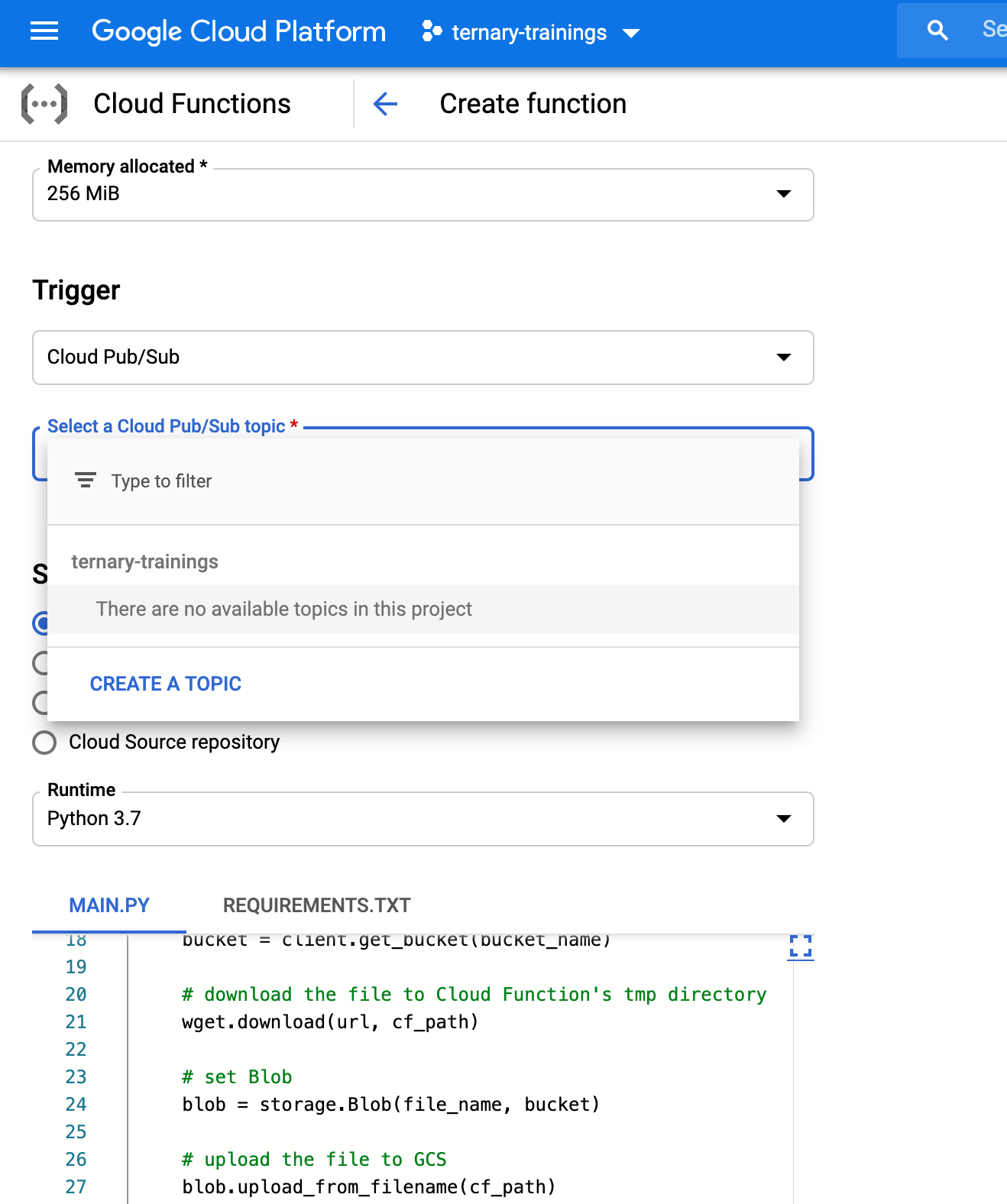Open the Trigger type Cloud Pub/Sub dropdown
This screenshot has height=1204, width=1007.
point(423,358)
